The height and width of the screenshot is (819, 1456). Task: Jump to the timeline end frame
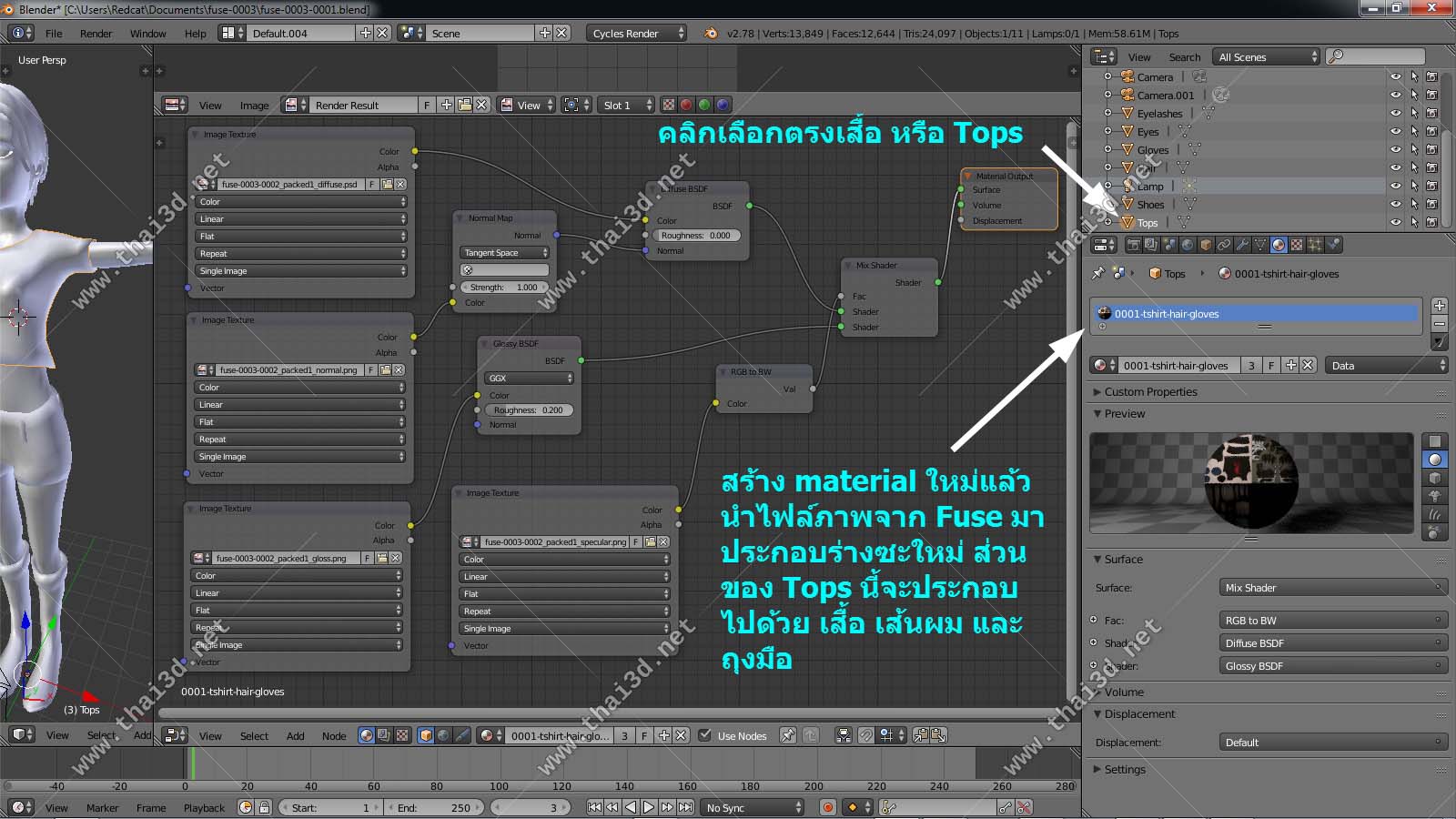685,807
